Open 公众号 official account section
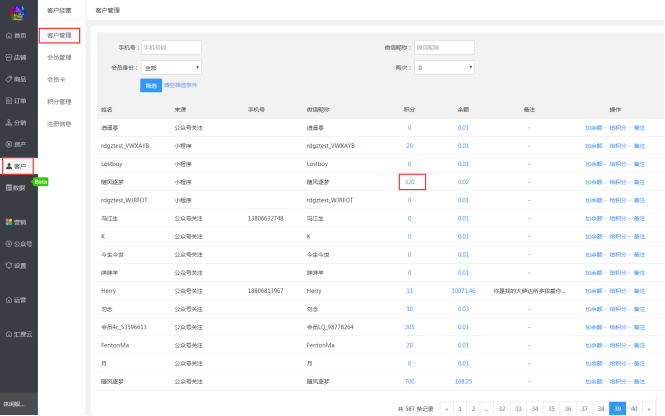 click(x=18, y=243)
